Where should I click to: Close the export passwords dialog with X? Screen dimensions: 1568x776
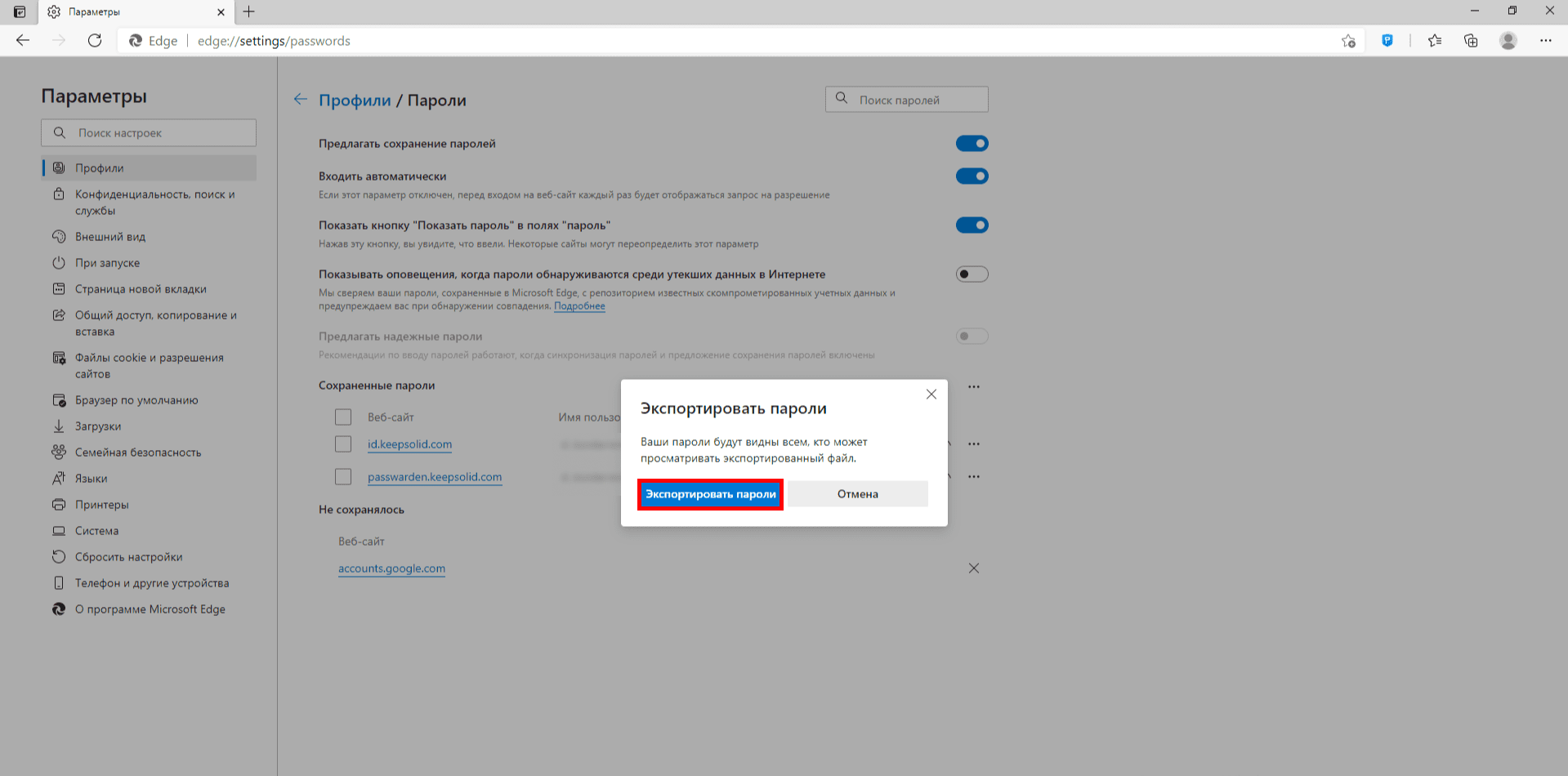931,395
